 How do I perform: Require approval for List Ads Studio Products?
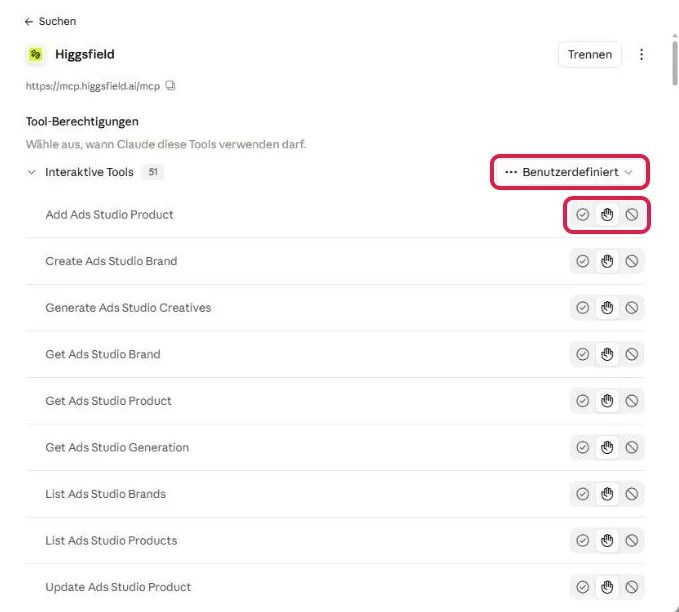(607, 541)
